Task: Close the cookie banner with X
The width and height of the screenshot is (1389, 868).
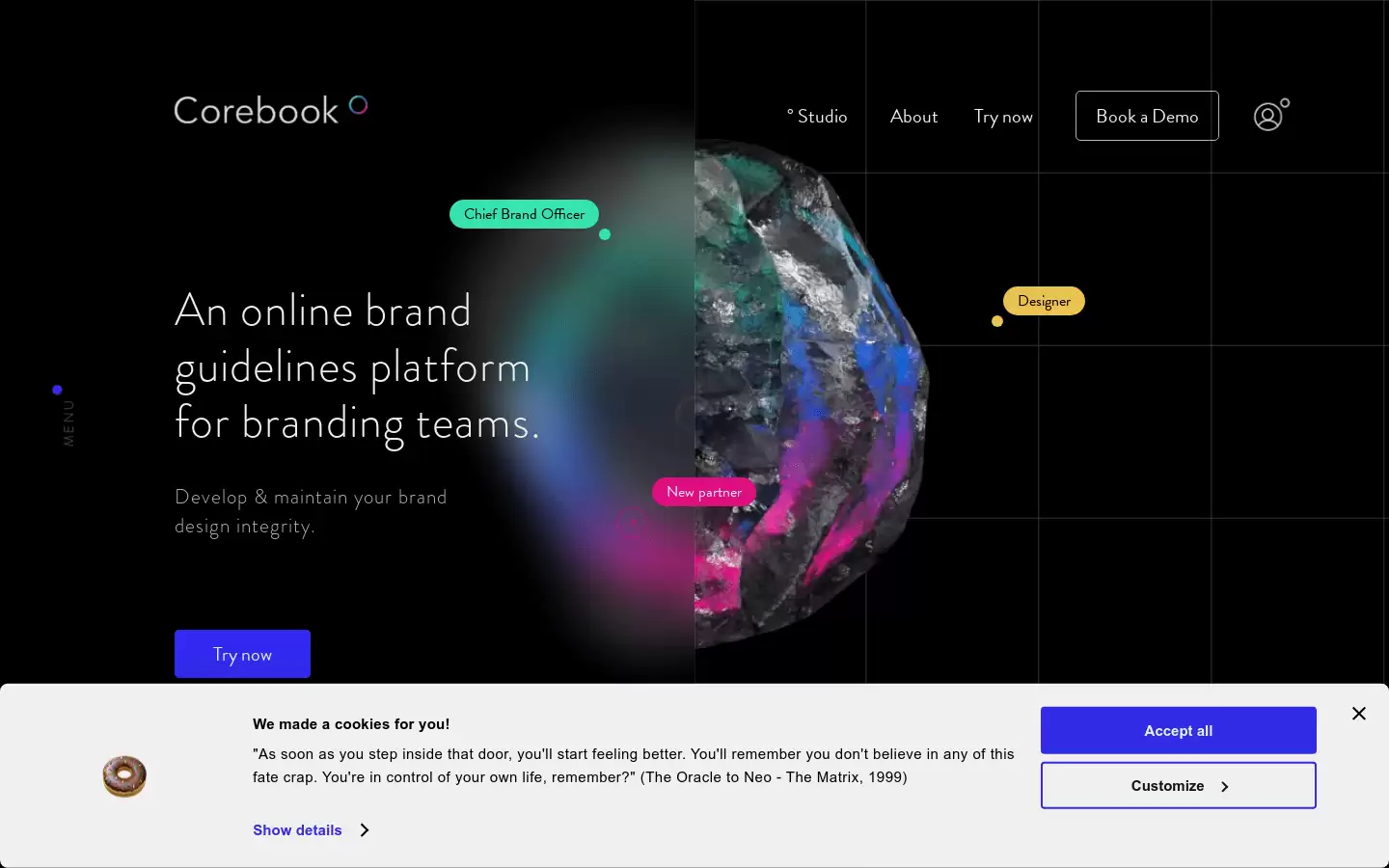Action: 1359,714
